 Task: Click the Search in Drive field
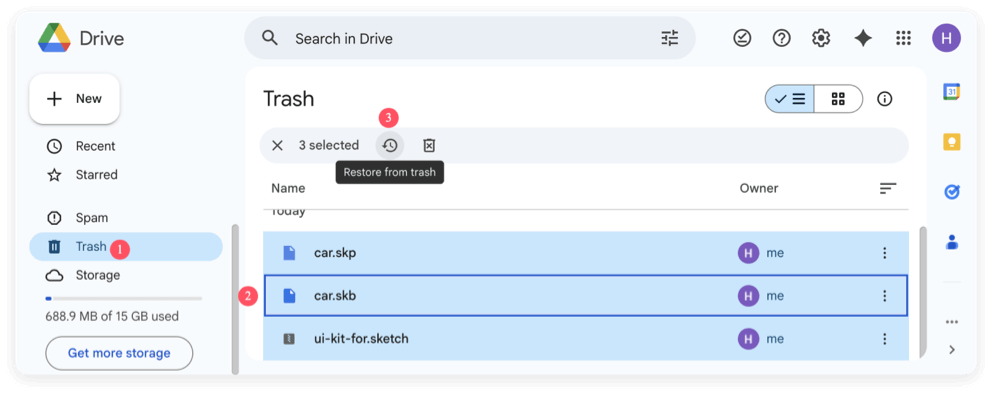470,38
